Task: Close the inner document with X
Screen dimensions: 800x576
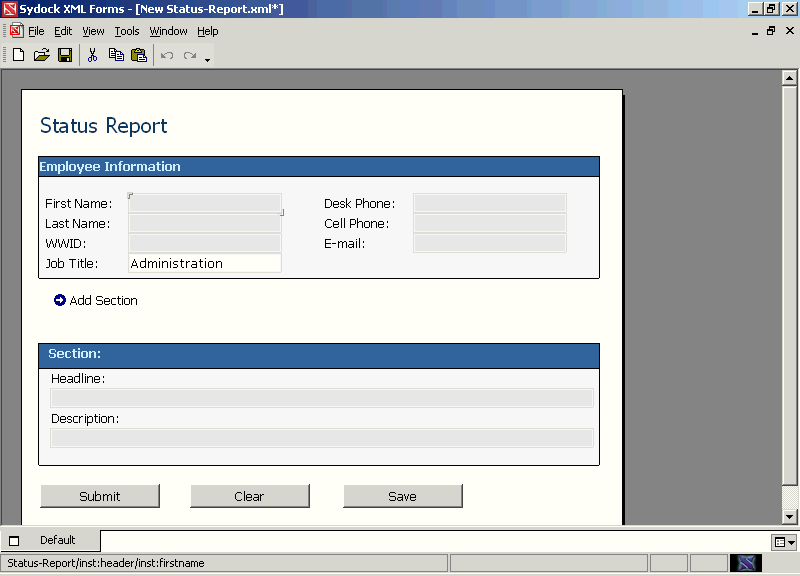Action: [790, 31]
